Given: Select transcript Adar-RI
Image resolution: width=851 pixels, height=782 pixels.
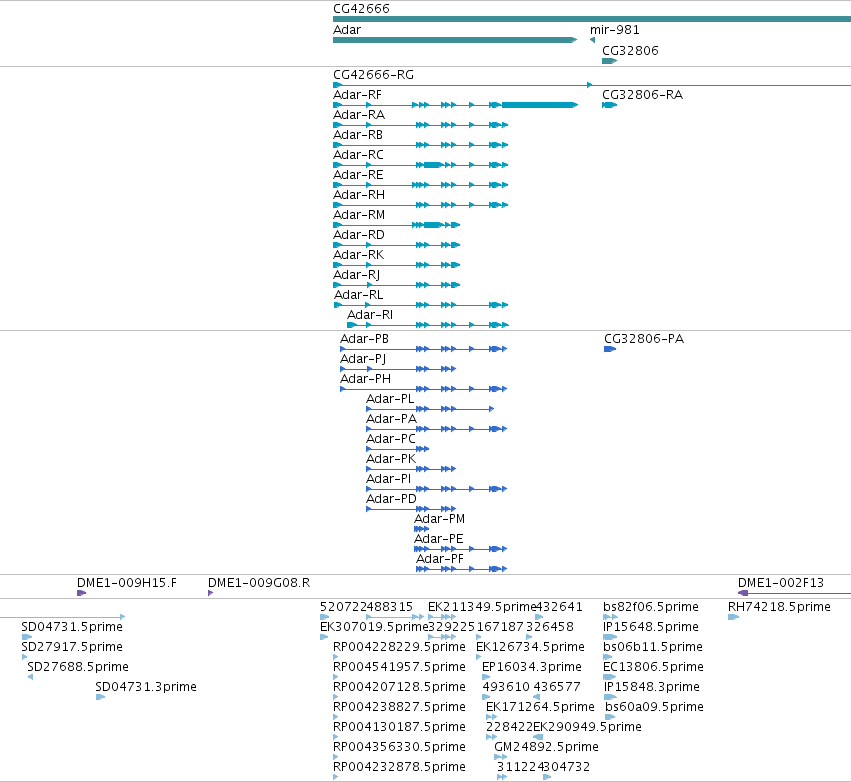Looking at the screenshot, I should [370, 315].
